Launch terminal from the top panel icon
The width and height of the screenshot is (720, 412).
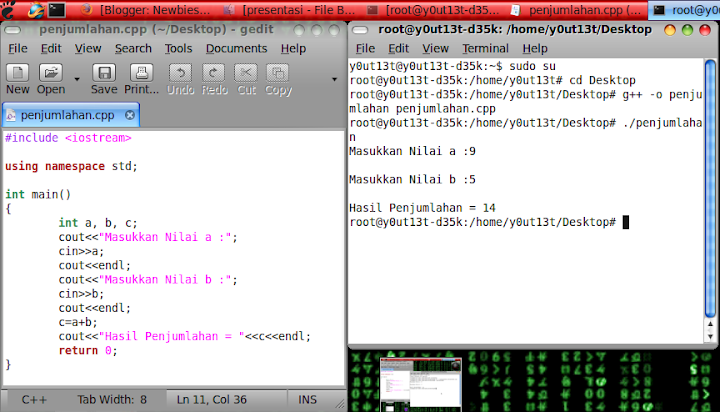56,10
